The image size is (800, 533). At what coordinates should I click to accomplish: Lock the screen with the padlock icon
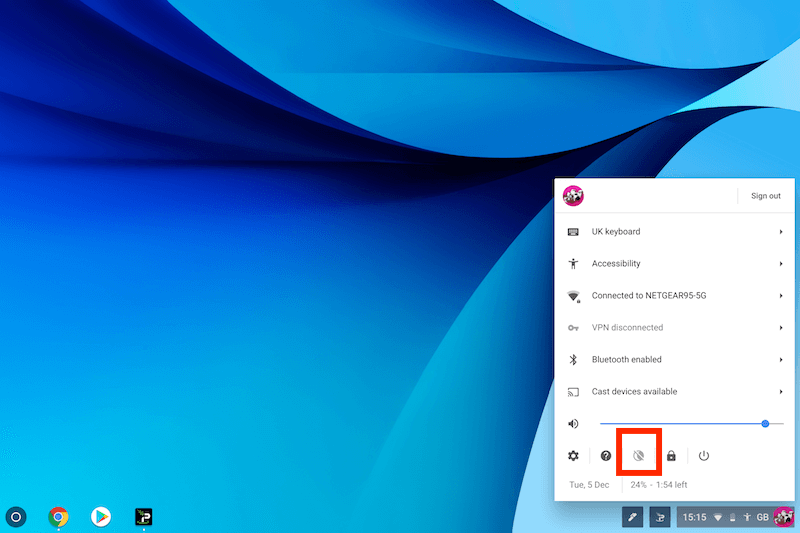671,455
